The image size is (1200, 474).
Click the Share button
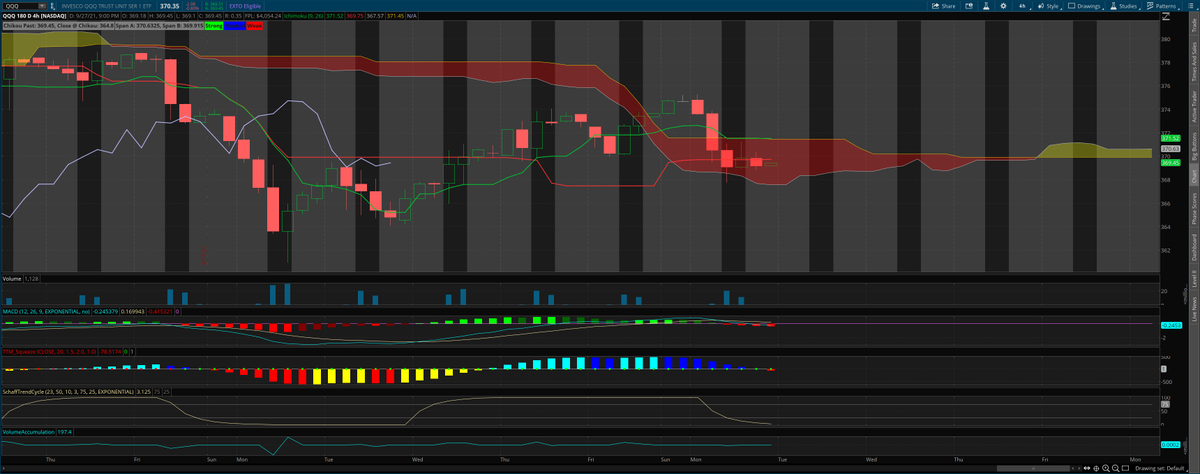943,6
